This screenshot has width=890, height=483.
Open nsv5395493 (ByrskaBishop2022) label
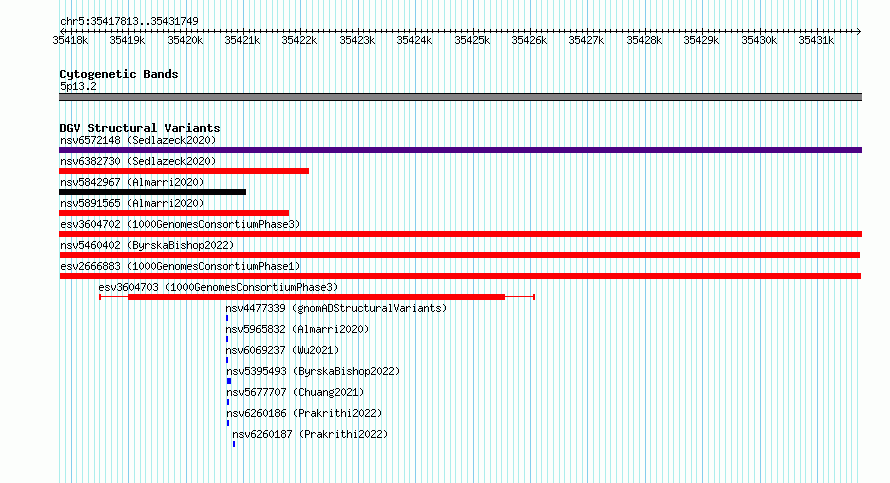(x=313, y=371)
